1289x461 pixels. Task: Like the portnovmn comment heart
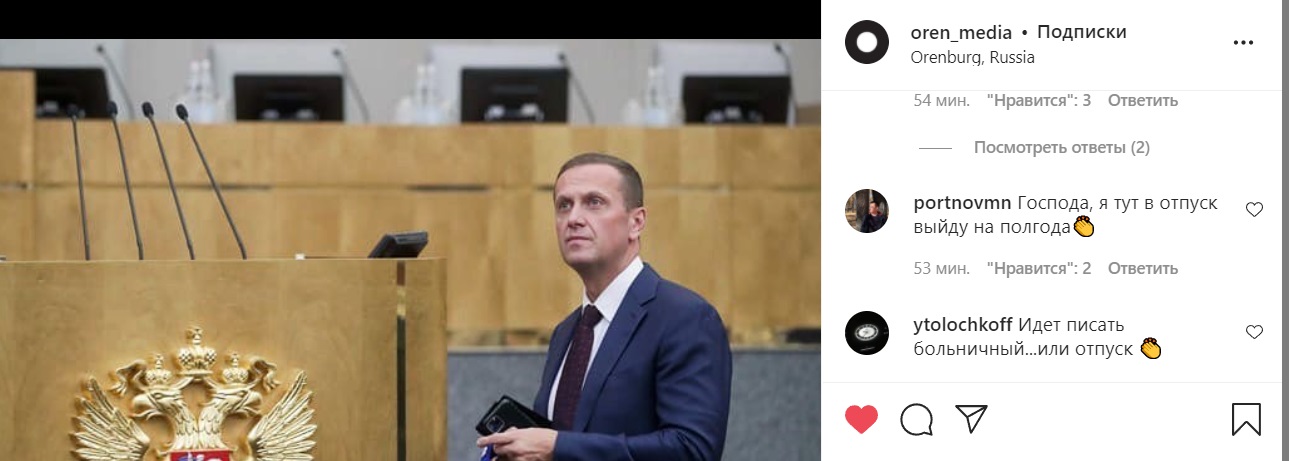coord(1255,209)
